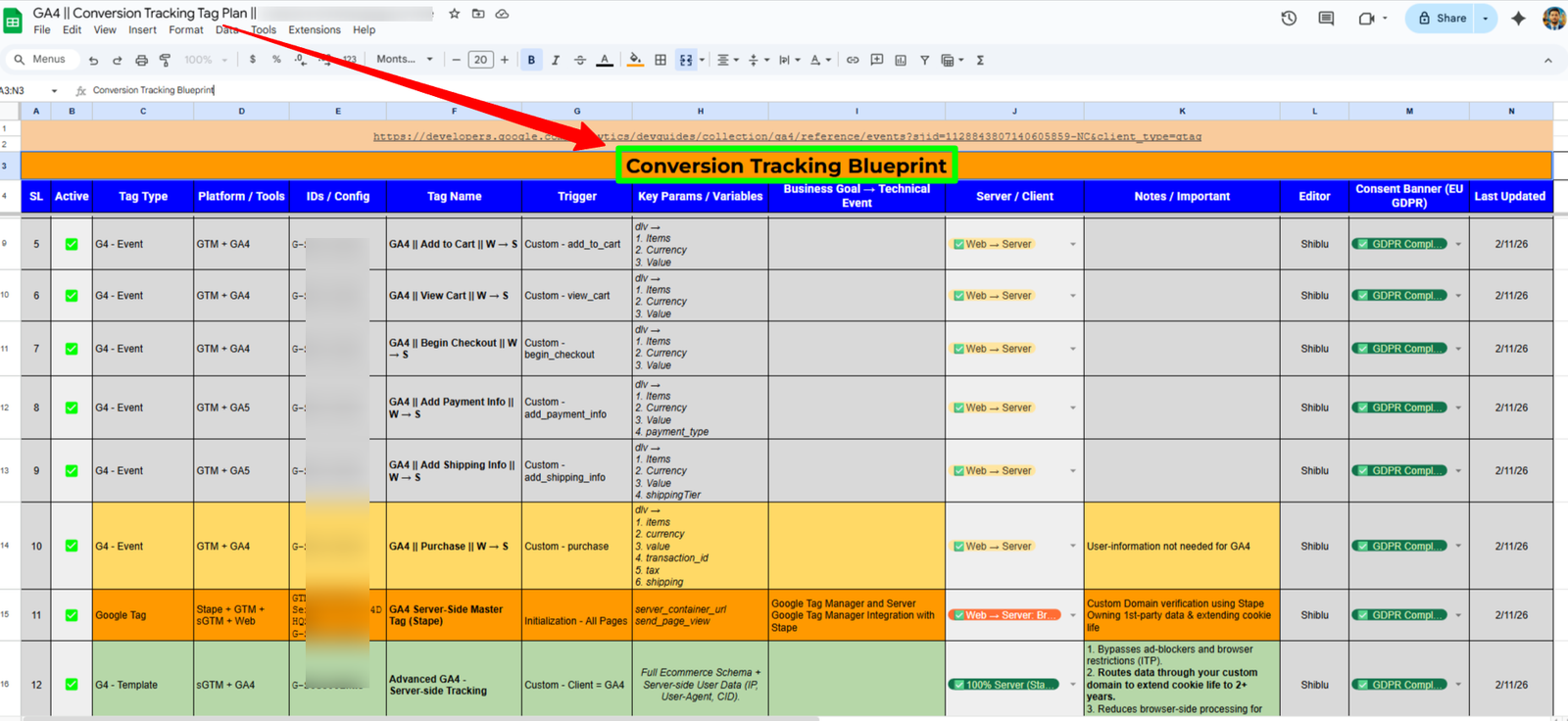Open the Google account avatar
Viewport: 1568px width, 721px height.
[1554, 18]
